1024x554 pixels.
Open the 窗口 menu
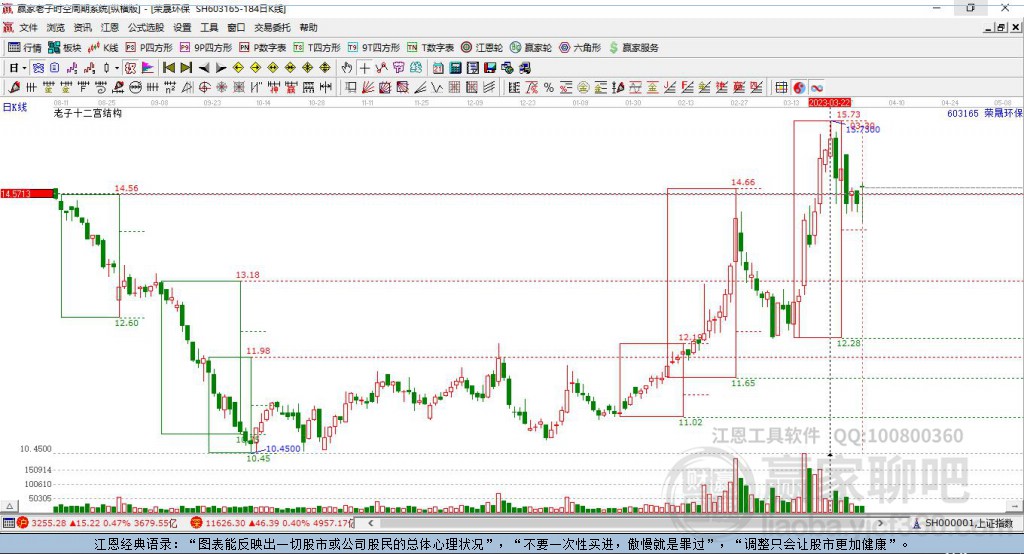point(236,27)
